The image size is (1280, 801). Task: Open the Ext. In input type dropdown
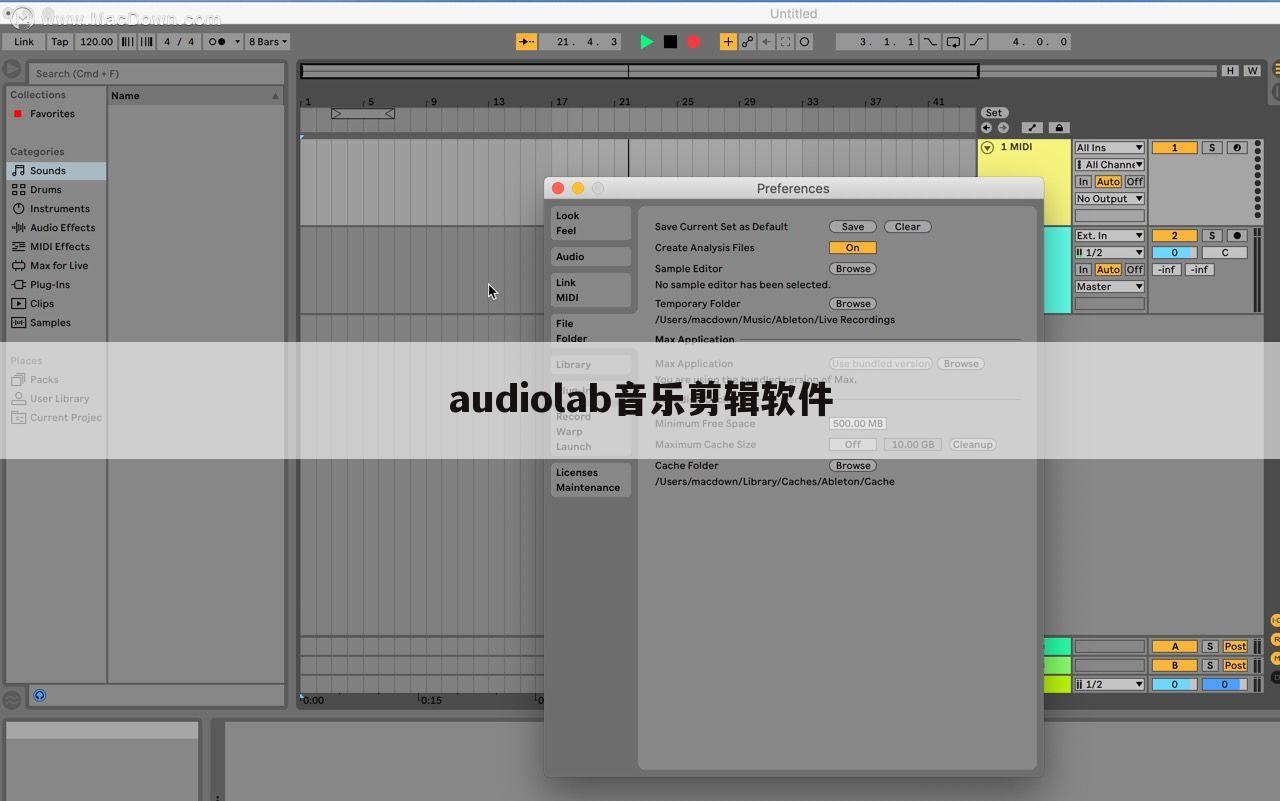pos(1109,236)
